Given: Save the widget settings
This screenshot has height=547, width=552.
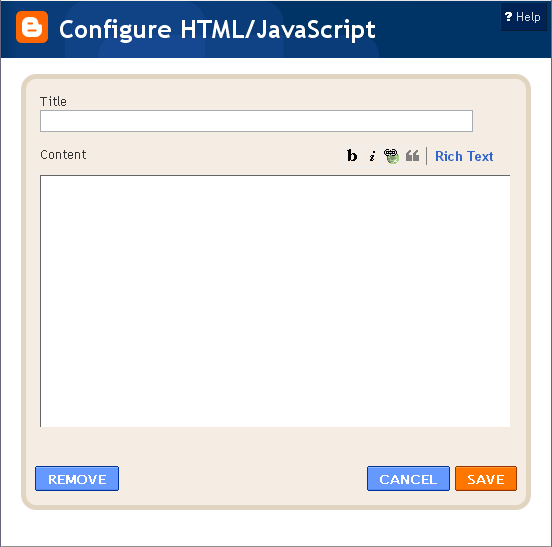Looking at the screenshot, I should (486, 479).
